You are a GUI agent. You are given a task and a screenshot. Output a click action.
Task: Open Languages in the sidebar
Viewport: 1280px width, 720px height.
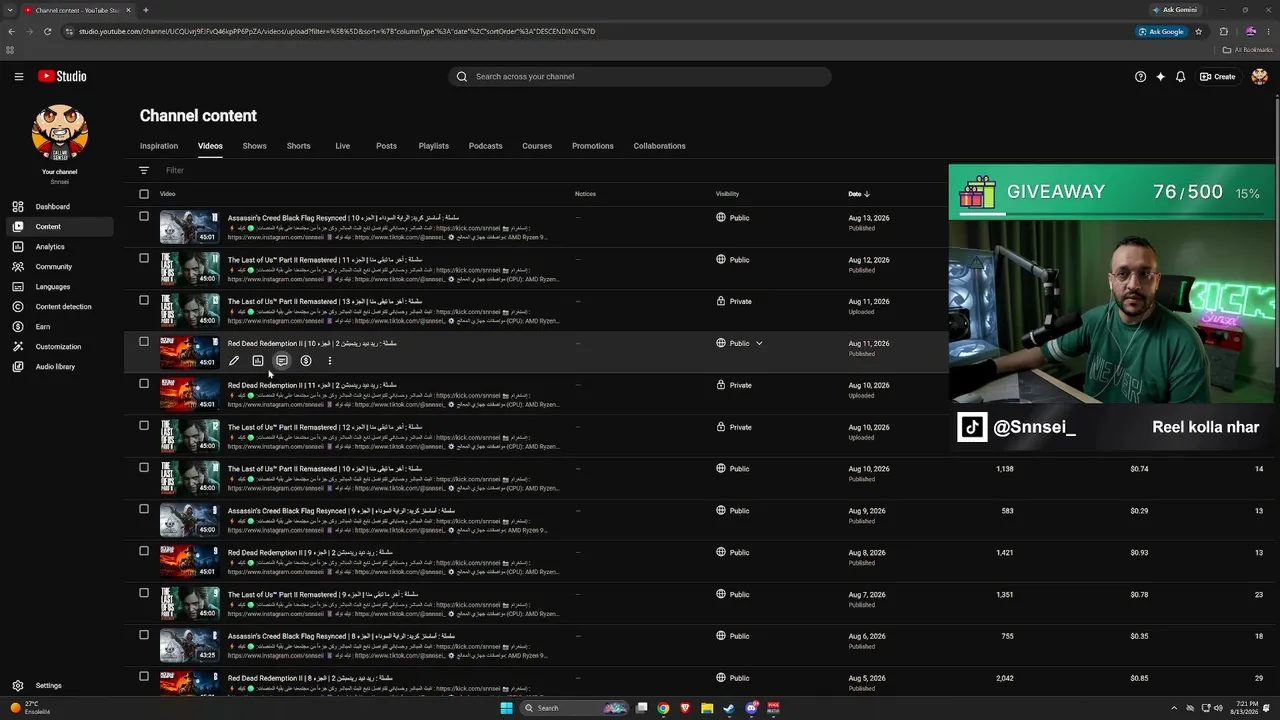(60, 287)
